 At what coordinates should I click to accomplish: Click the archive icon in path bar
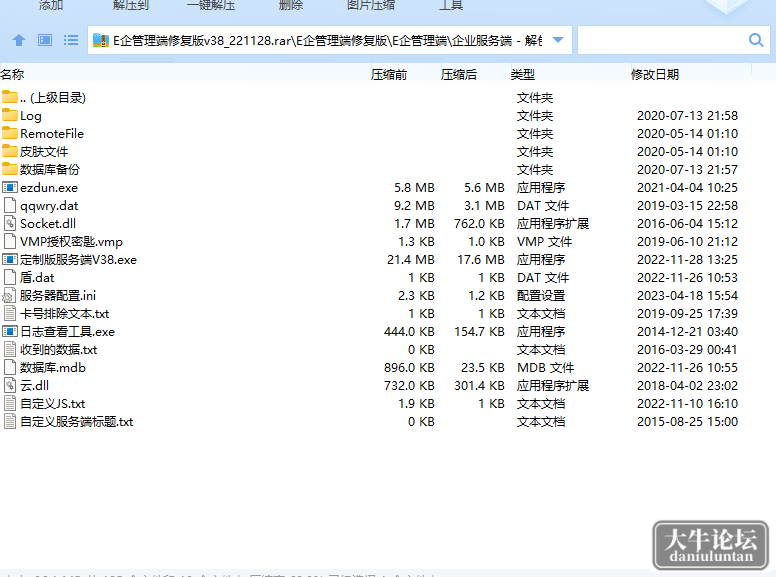tap(100, 40)
